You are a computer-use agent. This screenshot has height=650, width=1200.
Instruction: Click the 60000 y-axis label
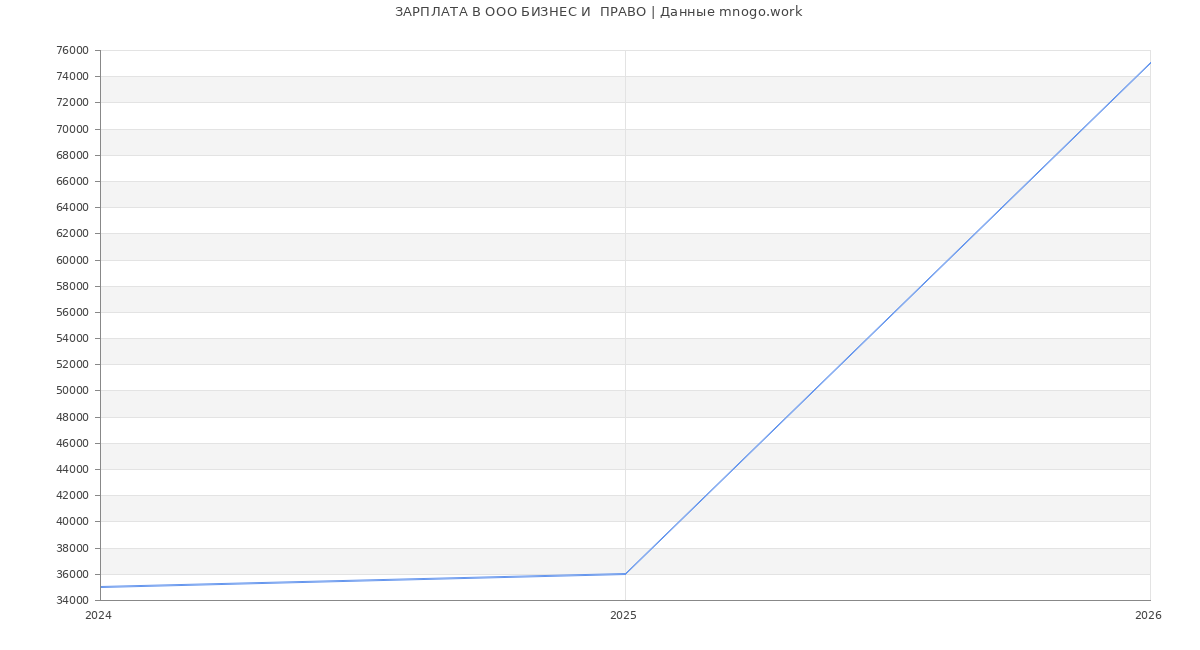coord(72,260)
